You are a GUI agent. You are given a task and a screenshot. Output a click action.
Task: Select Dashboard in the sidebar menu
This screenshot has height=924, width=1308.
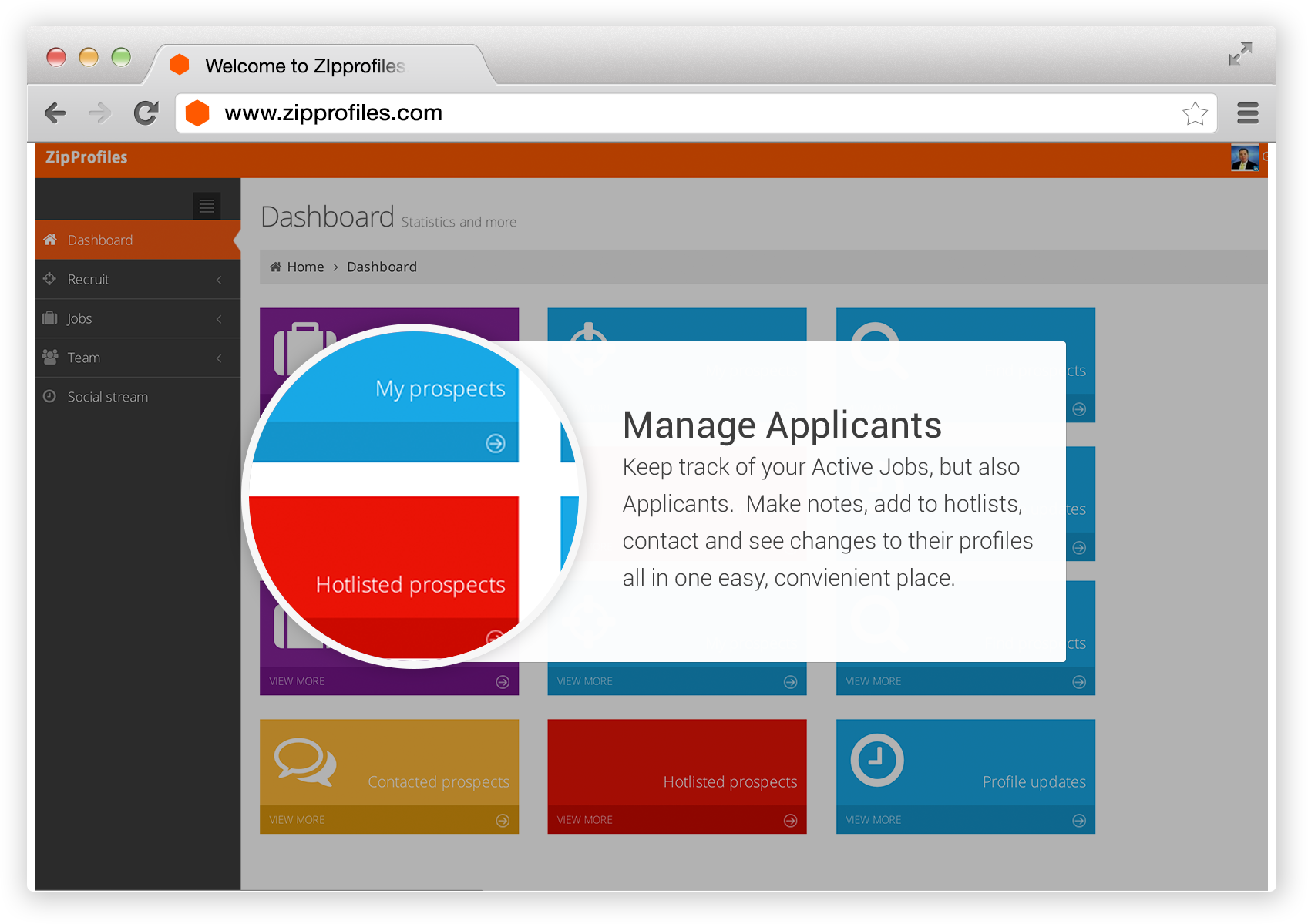[x=100, y=240]
